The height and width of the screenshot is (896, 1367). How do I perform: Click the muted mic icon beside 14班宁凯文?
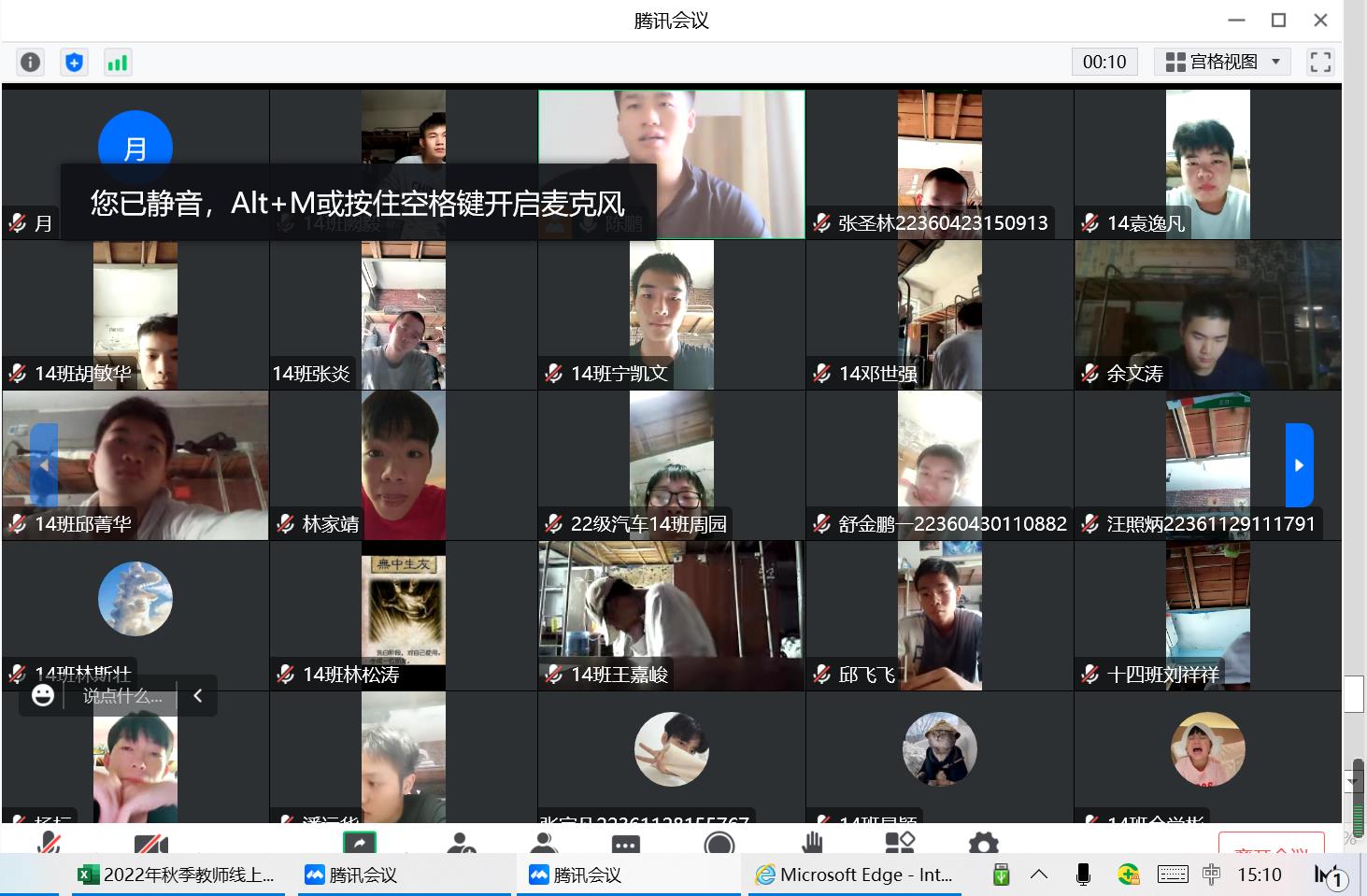coord(553,374)
